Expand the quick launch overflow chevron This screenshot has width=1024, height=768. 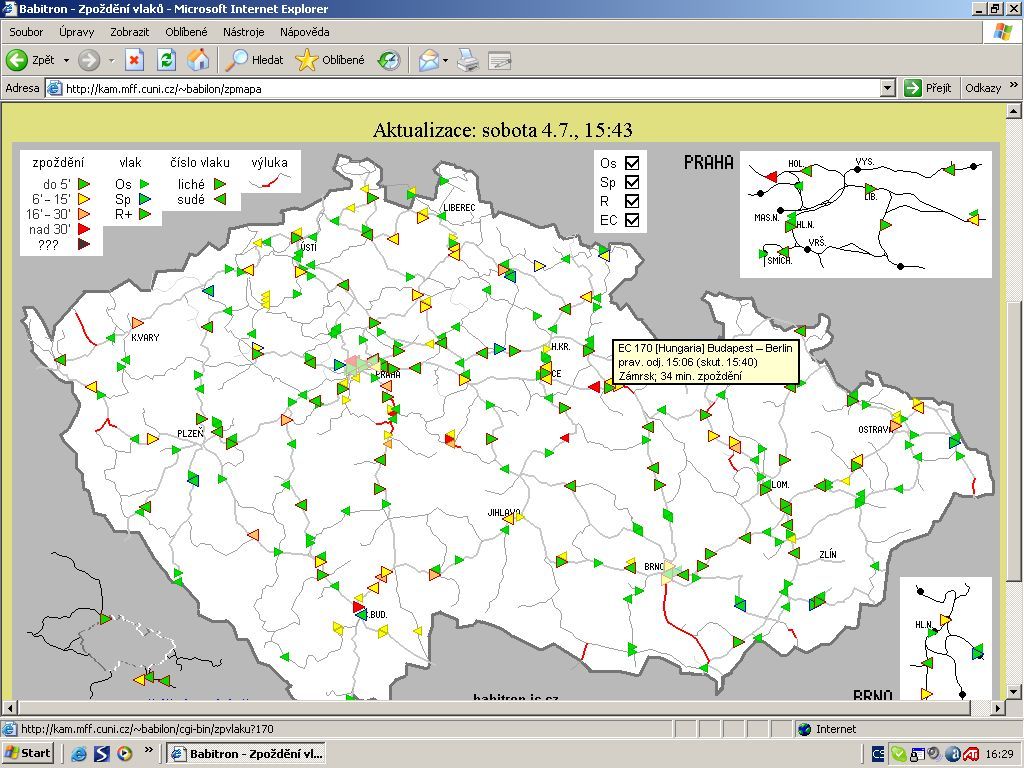(x=148, y=750)
